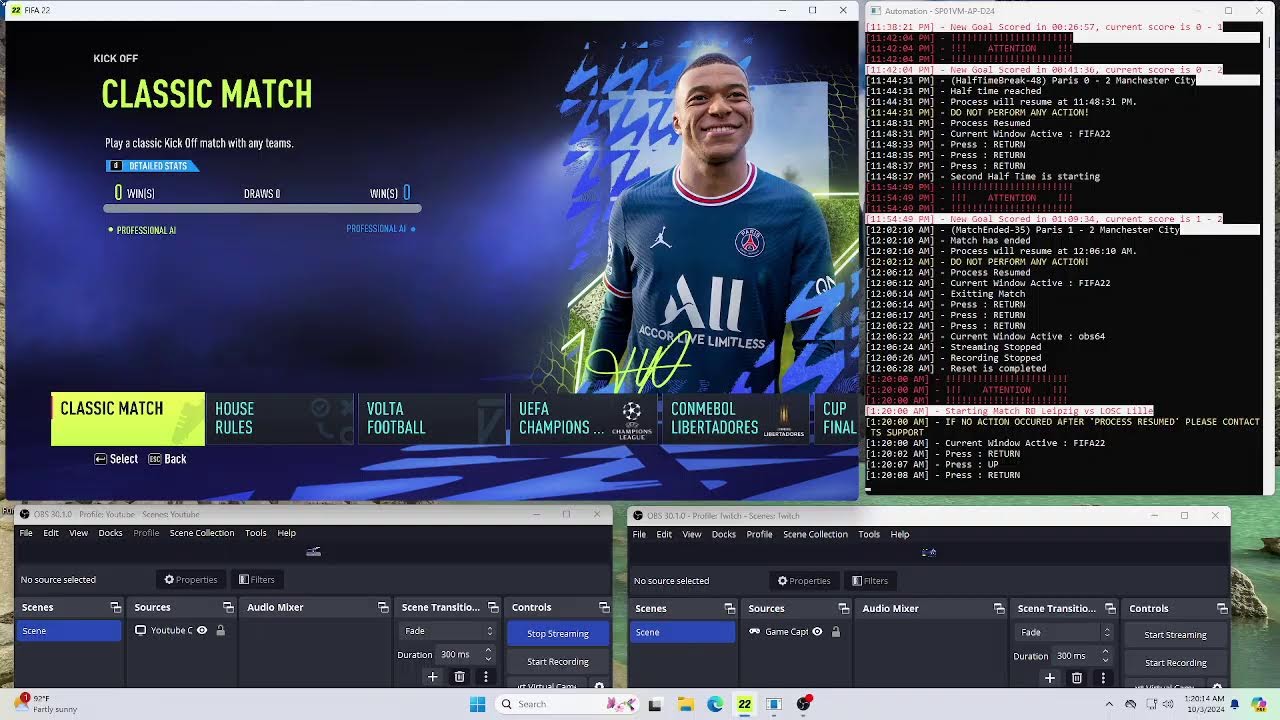Click Stop Streaming in YouTube OBS
The image size is (1280, 720).
point(558,633)
